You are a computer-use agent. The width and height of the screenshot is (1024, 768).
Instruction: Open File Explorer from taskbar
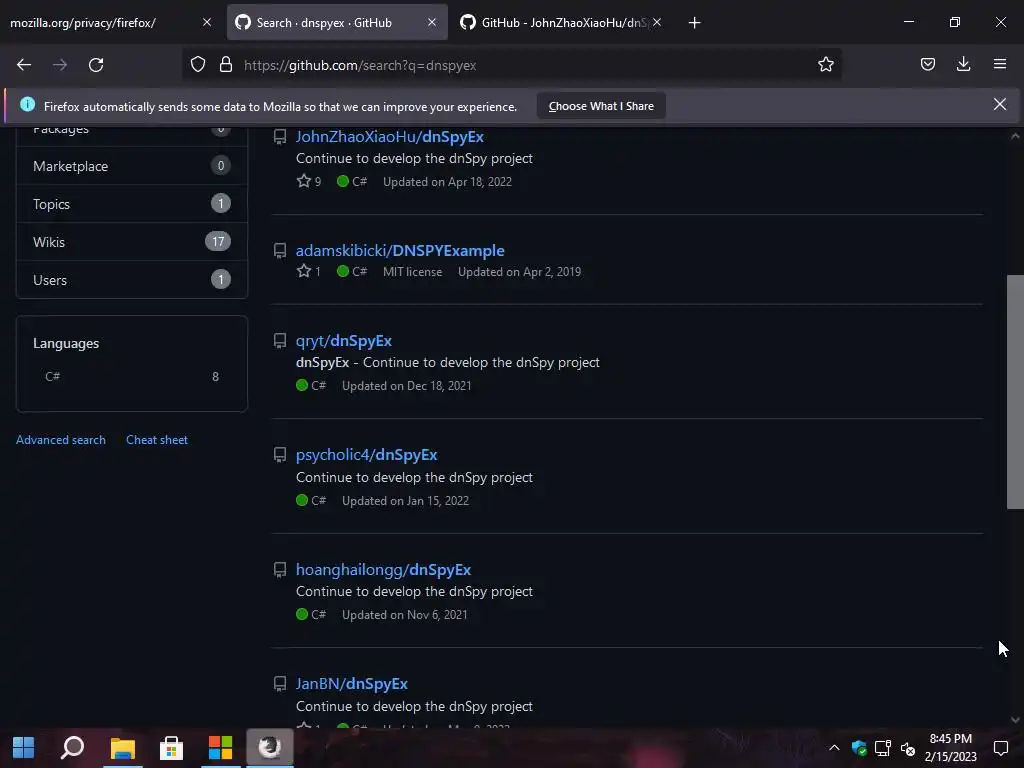point(122,747)
